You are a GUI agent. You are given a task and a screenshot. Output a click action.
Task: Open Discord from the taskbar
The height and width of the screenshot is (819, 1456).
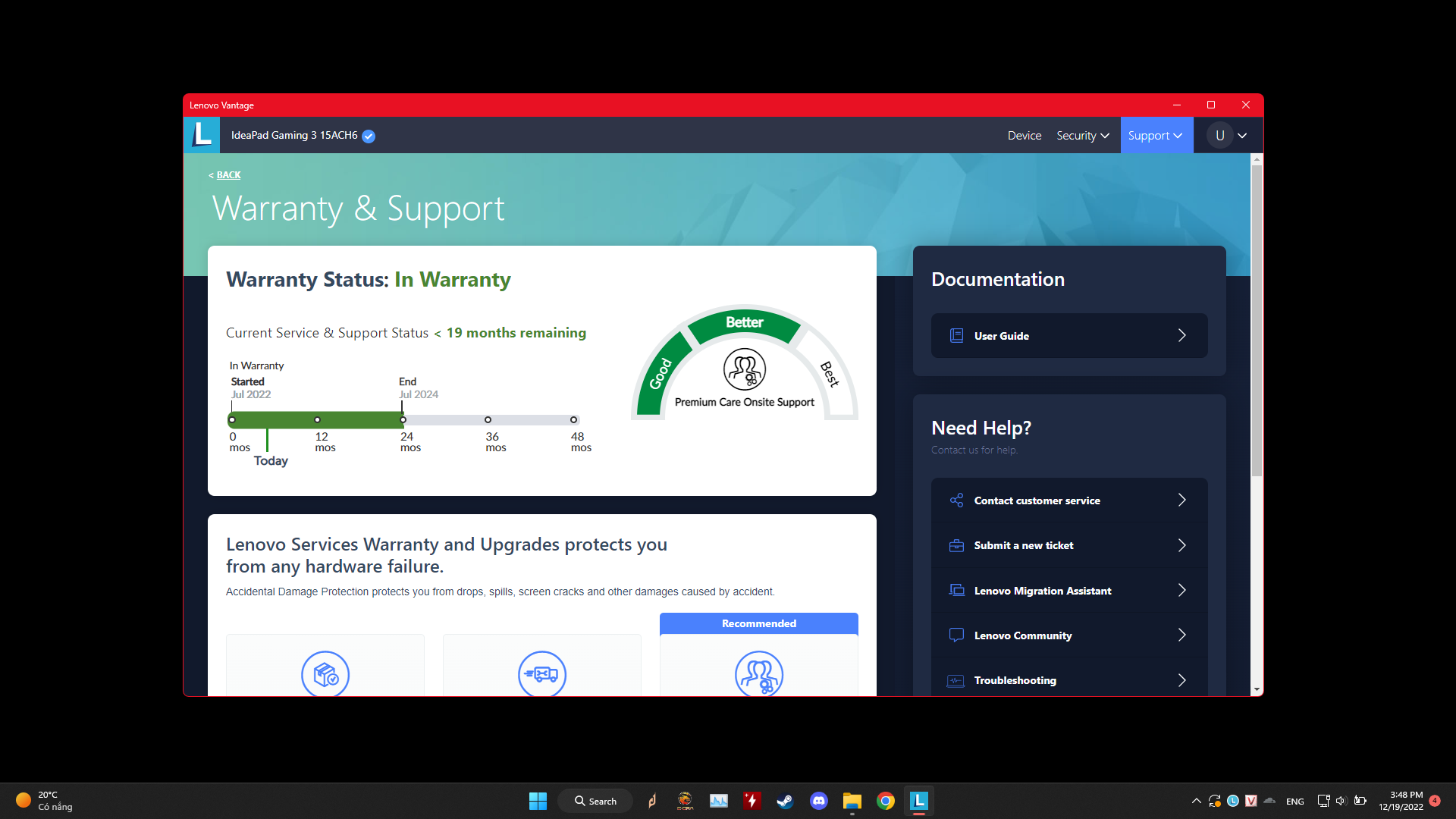818,801
